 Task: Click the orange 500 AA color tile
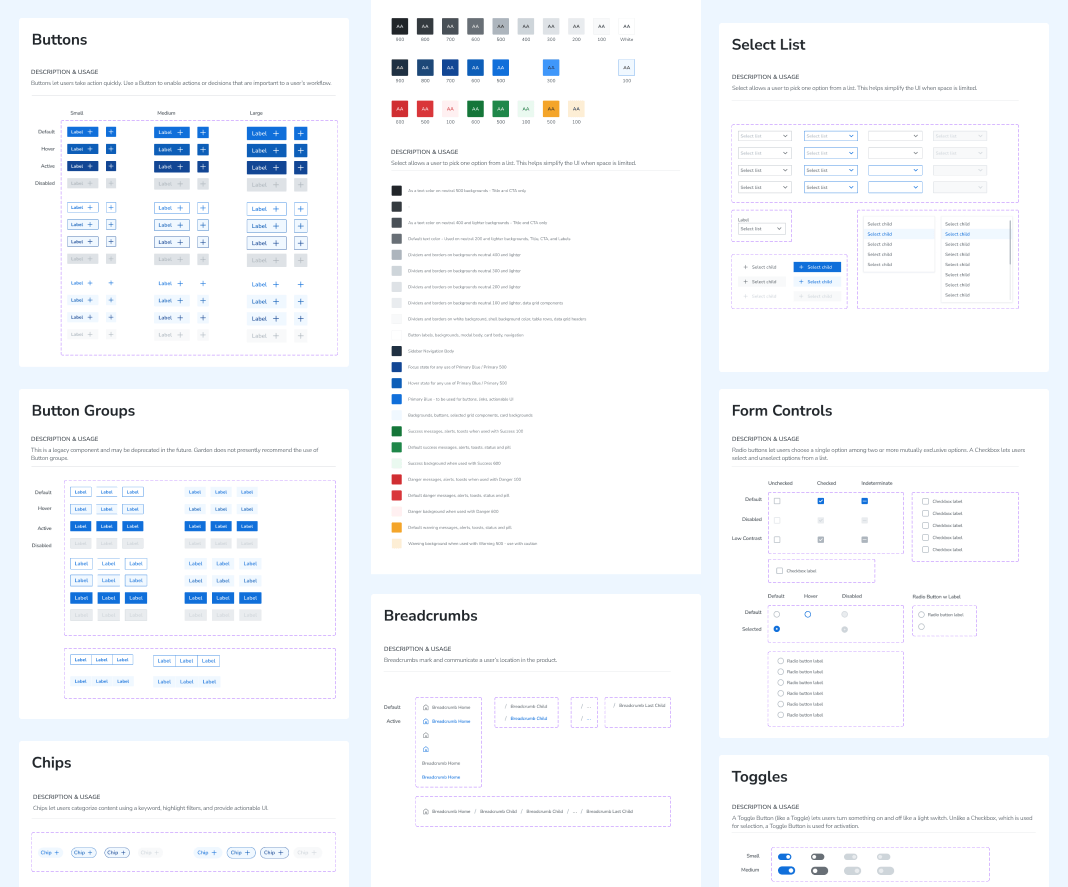point(551,108)
